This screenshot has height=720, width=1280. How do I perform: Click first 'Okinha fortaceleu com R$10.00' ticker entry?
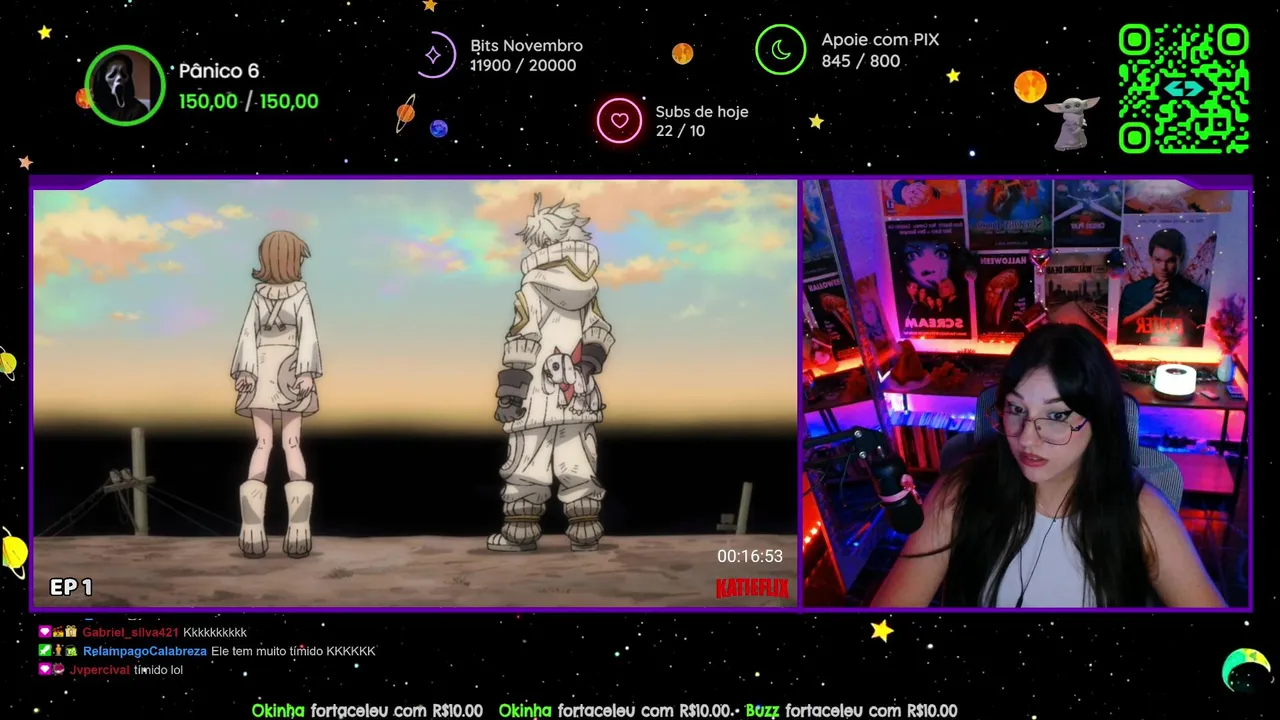coord(367,711)
